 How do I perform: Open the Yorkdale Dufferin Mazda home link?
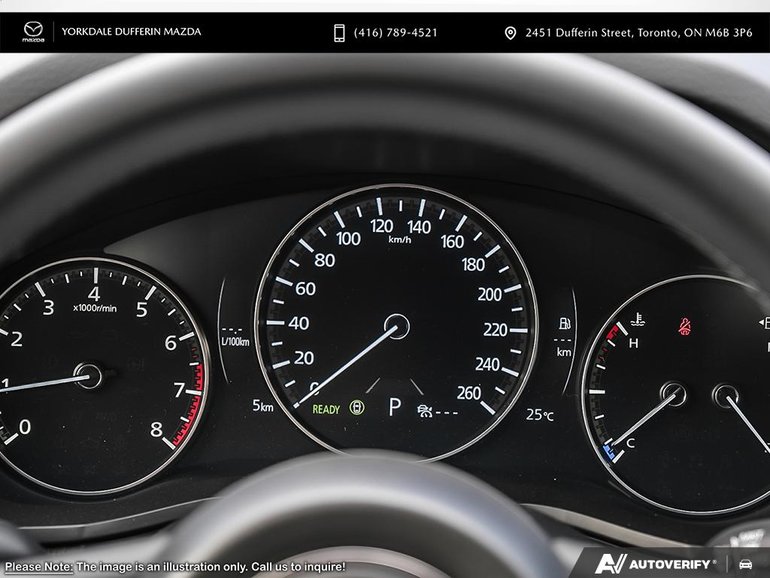click(131, 32)
